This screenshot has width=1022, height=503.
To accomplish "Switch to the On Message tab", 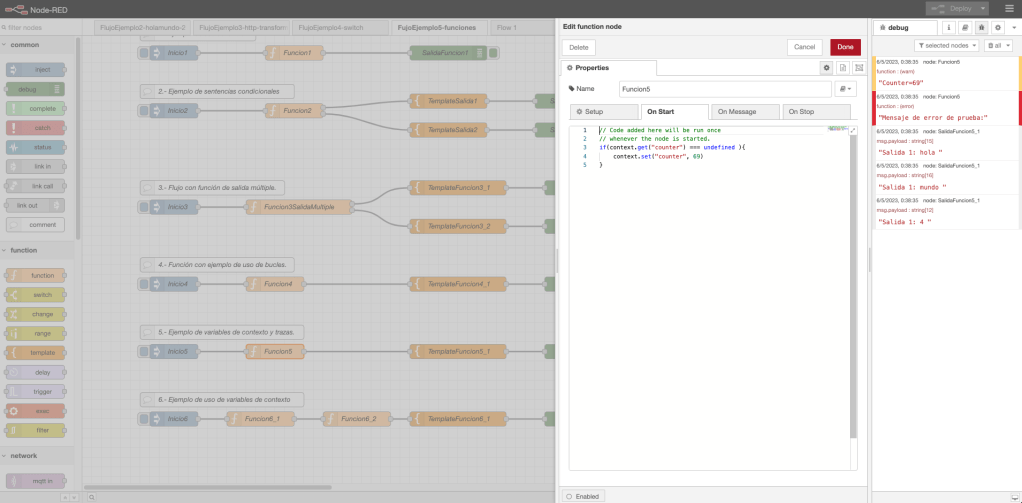I will (x=744, y=112).
